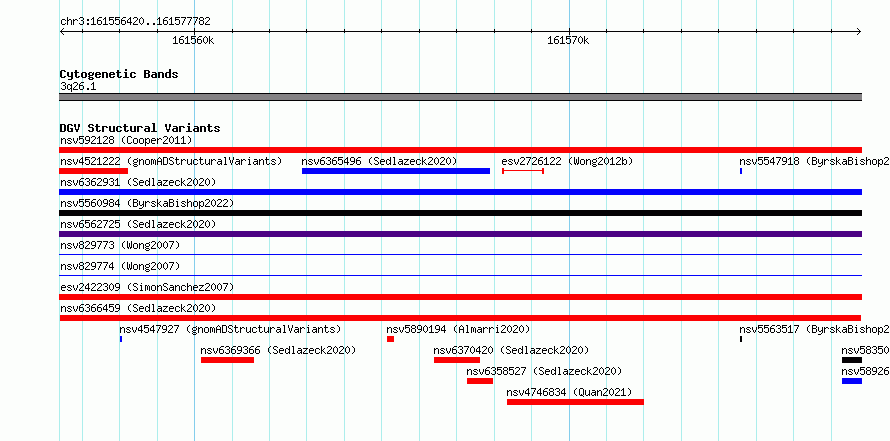Select the red nsv6366459 variant bar
The width and height of the screenshot is (890, 441).
click(460, 318)
